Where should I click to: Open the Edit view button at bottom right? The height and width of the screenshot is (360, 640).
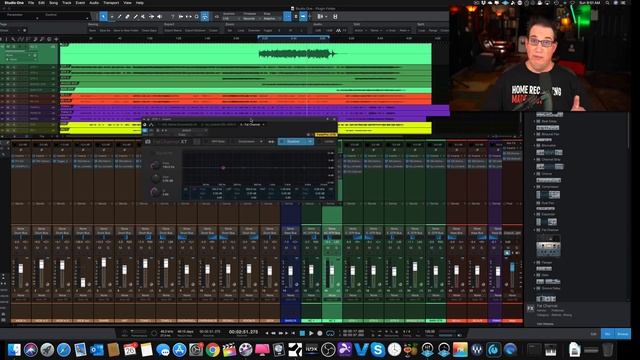point(593,334)
